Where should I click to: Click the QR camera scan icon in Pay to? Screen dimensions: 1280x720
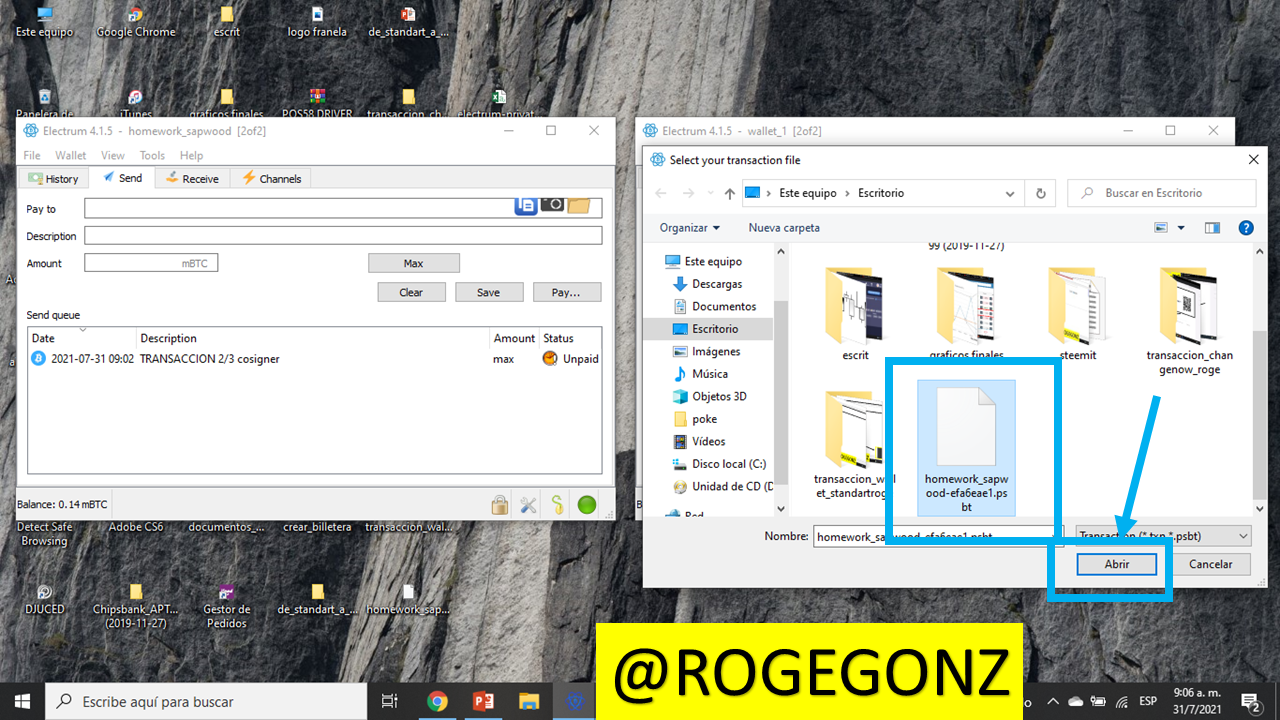pos(553,204)
